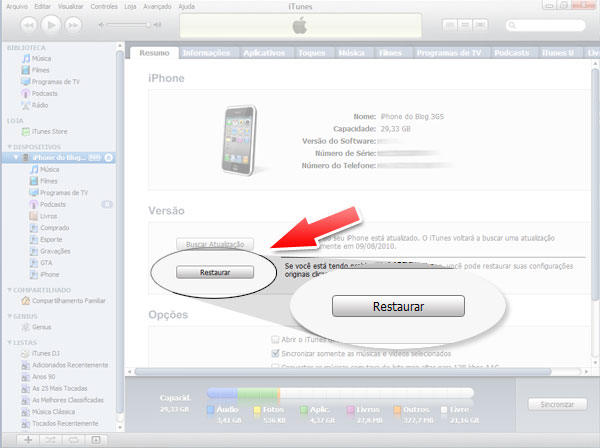The height and width of the screenshot is (448, 600).
Task: Open the Gravações playlist
Action: point(50,251)
